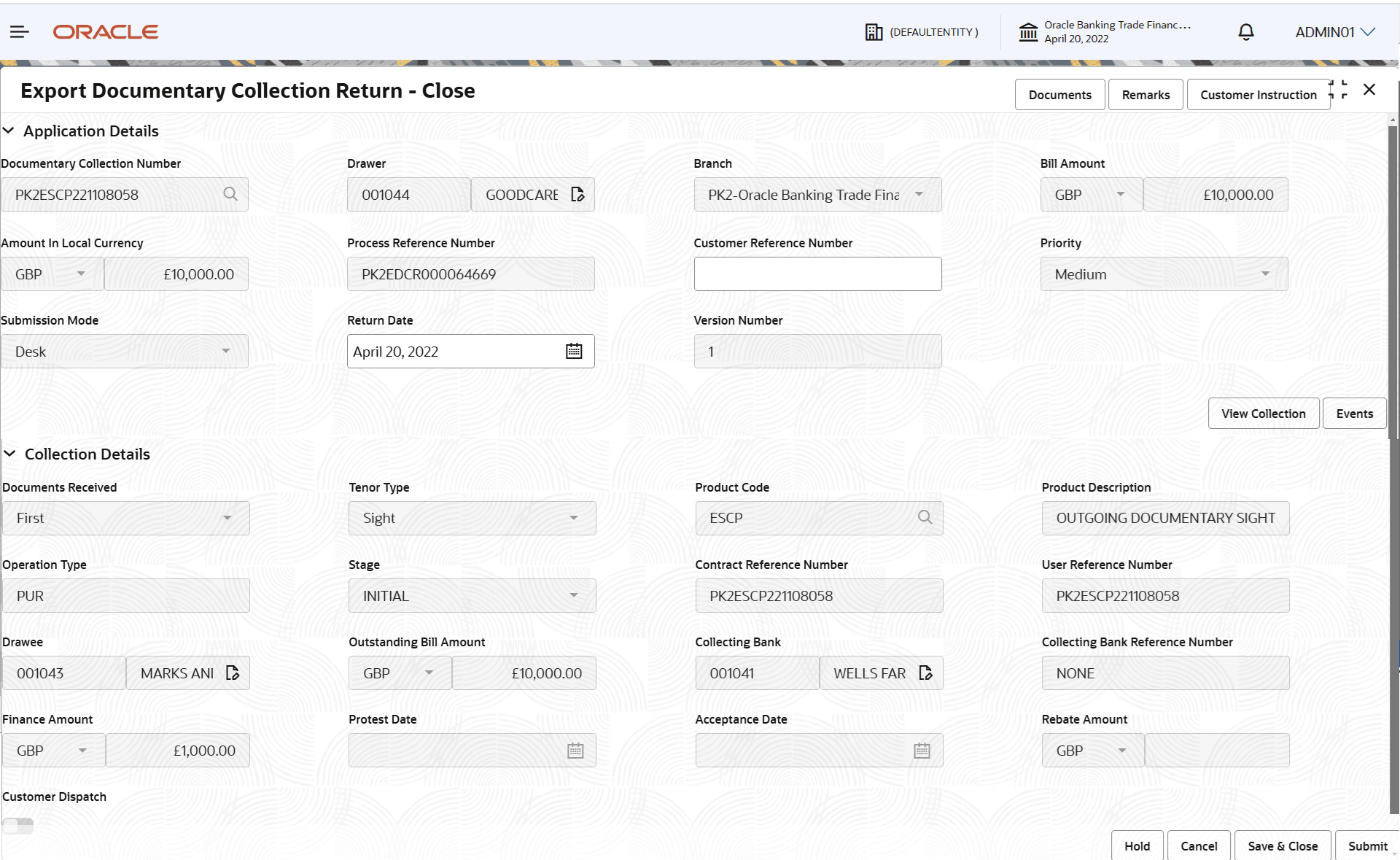
Task: Click the Product Code search icon
Action: 925,517
